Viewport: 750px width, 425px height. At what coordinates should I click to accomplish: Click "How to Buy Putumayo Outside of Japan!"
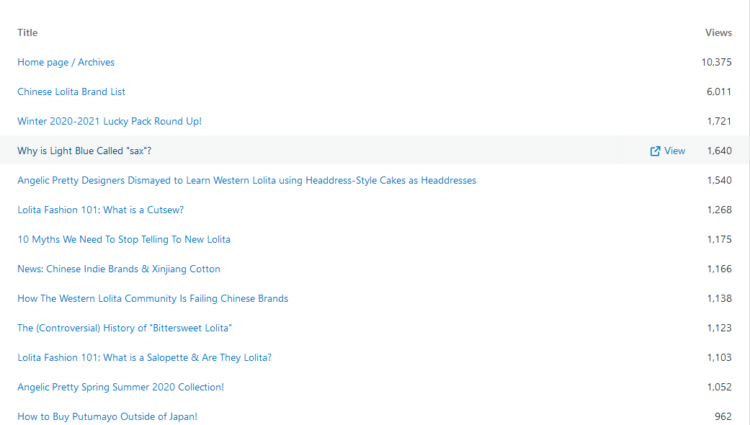tap(107, 416)
